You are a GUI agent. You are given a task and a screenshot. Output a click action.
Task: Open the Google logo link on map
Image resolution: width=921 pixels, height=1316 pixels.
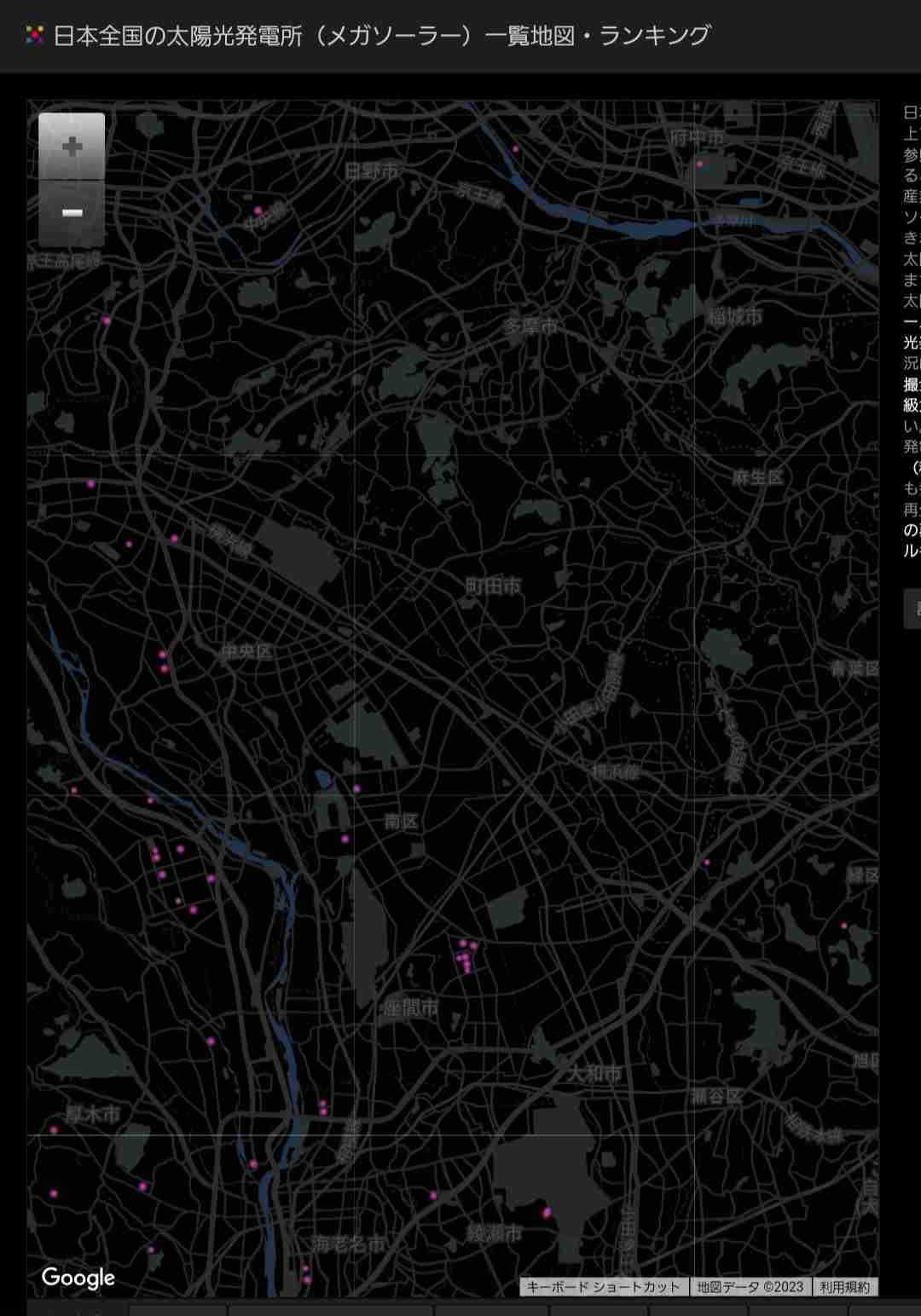[x=78, y=1277]
